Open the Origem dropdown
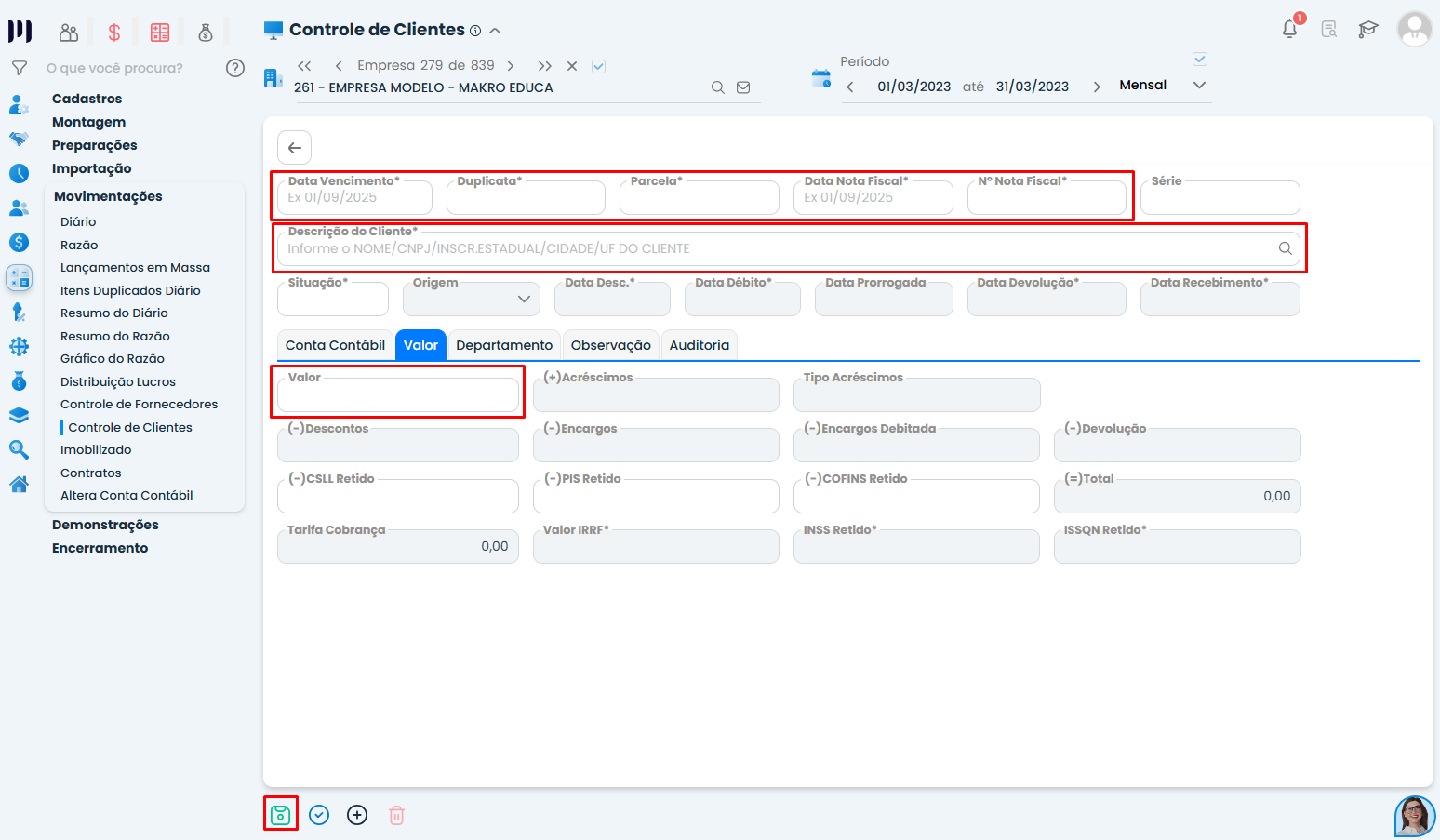Image resolution: width=1440 pixels, height=840 pixels. 472,299
